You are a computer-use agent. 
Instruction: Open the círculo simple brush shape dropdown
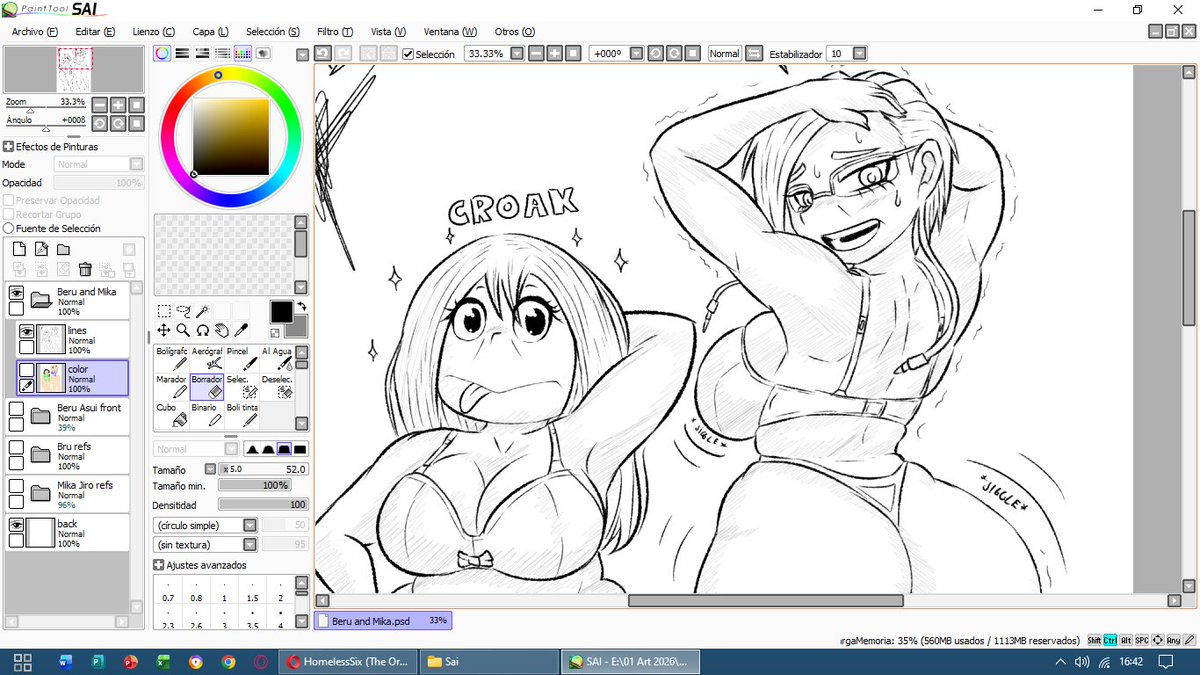[x=250, y=525]
